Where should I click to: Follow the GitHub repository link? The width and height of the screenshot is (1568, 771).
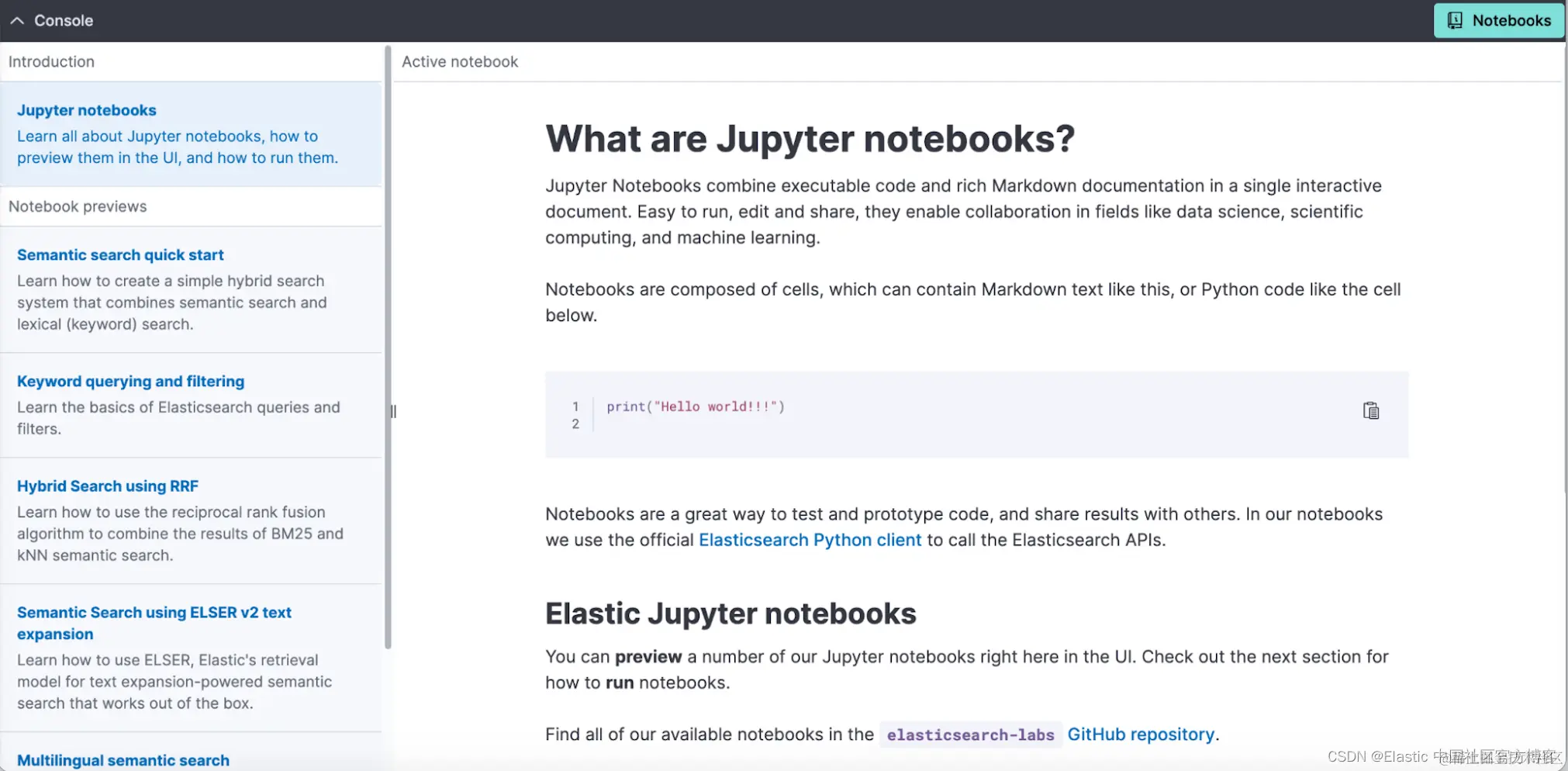tap(1141, 734)
